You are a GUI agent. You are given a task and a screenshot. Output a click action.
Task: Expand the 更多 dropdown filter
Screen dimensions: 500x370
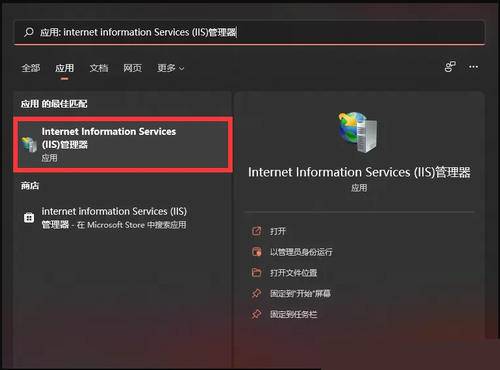click(171, 68)
